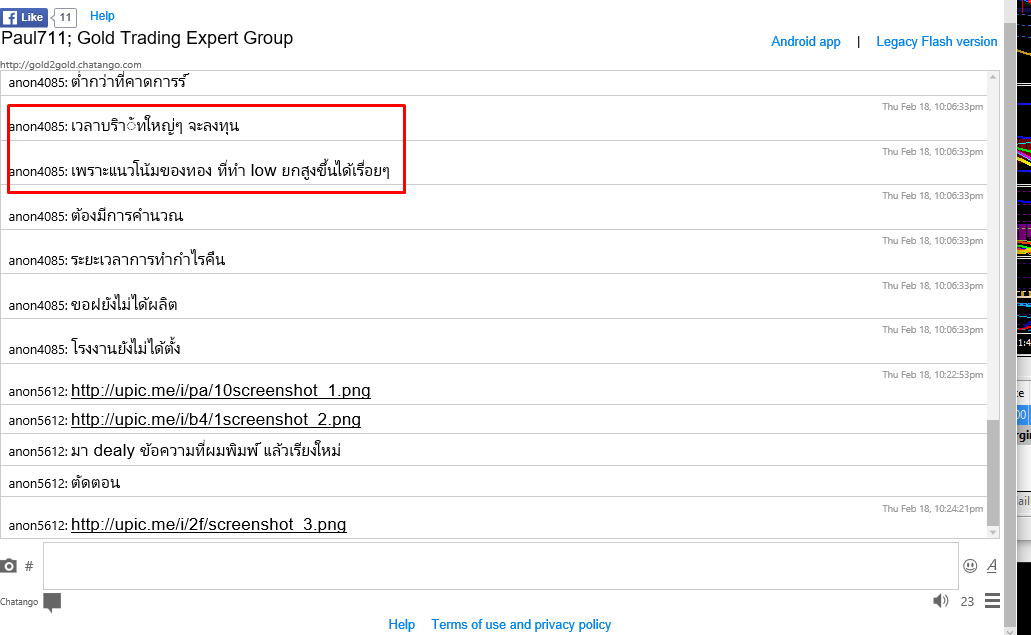The width and height of the screenshot is (1031, 635).
Task: Click the bottom Help link
Action: pyautogui.click(x=402, y=624)
